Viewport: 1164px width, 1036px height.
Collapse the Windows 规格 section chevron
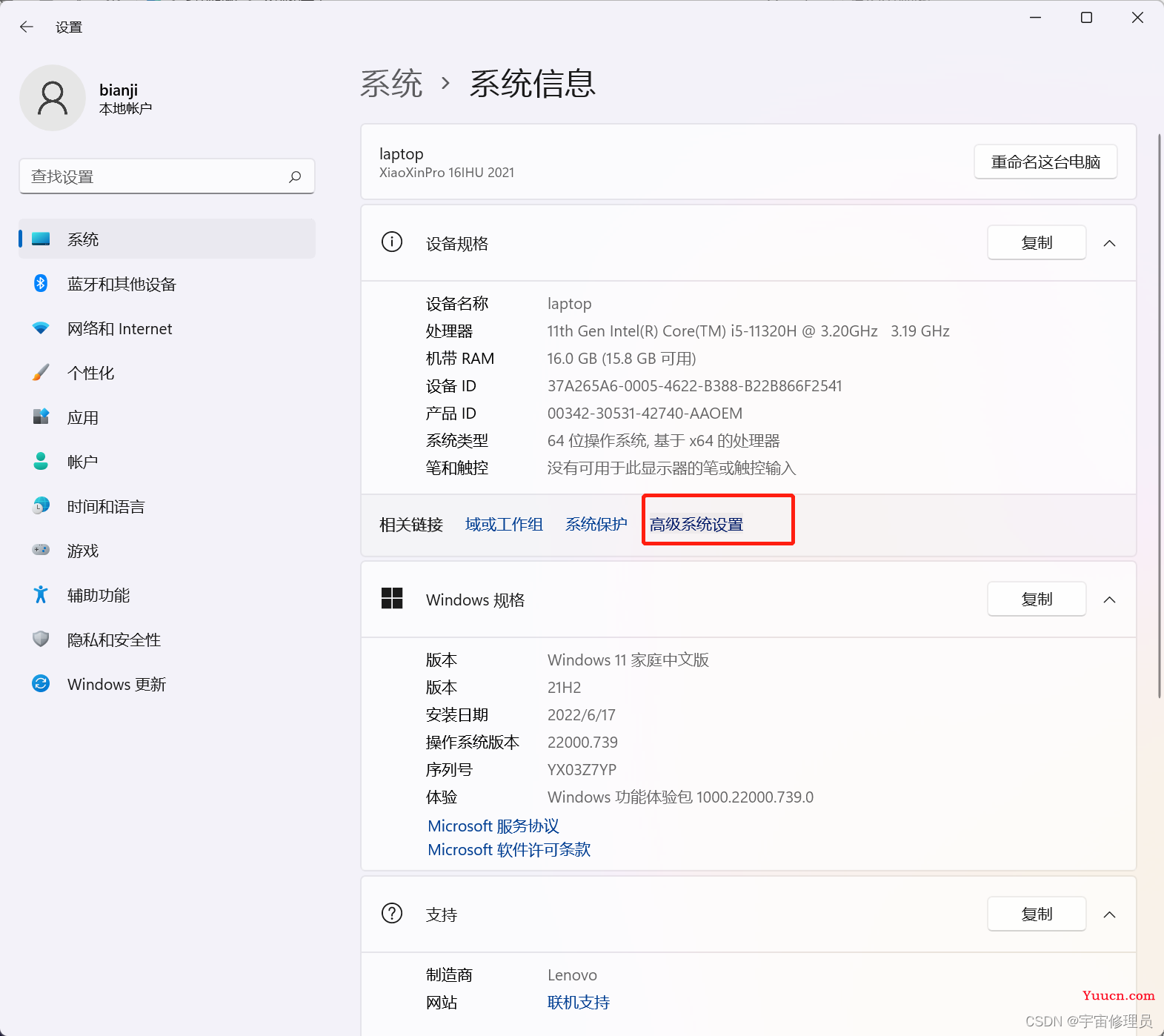1109,600
